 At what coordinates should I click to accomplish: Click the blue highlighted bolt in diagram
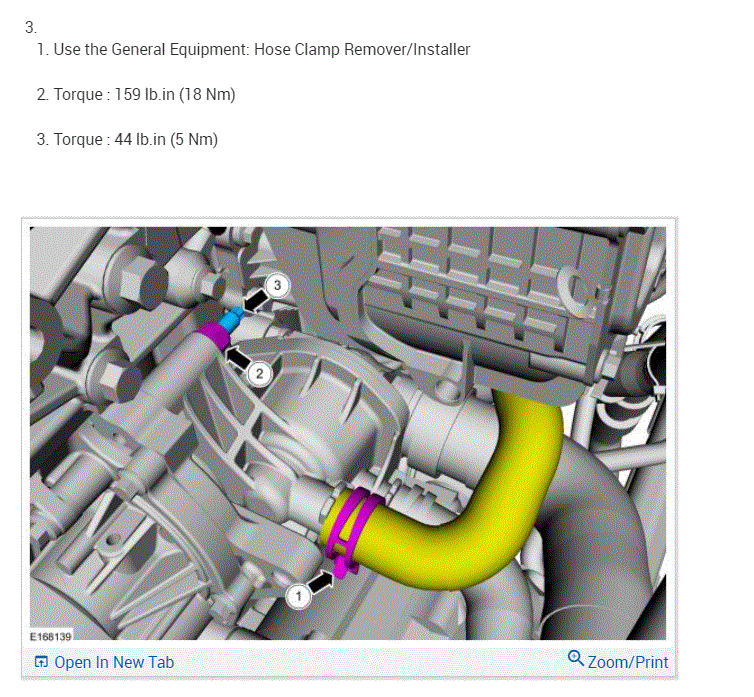pos(231,319)
